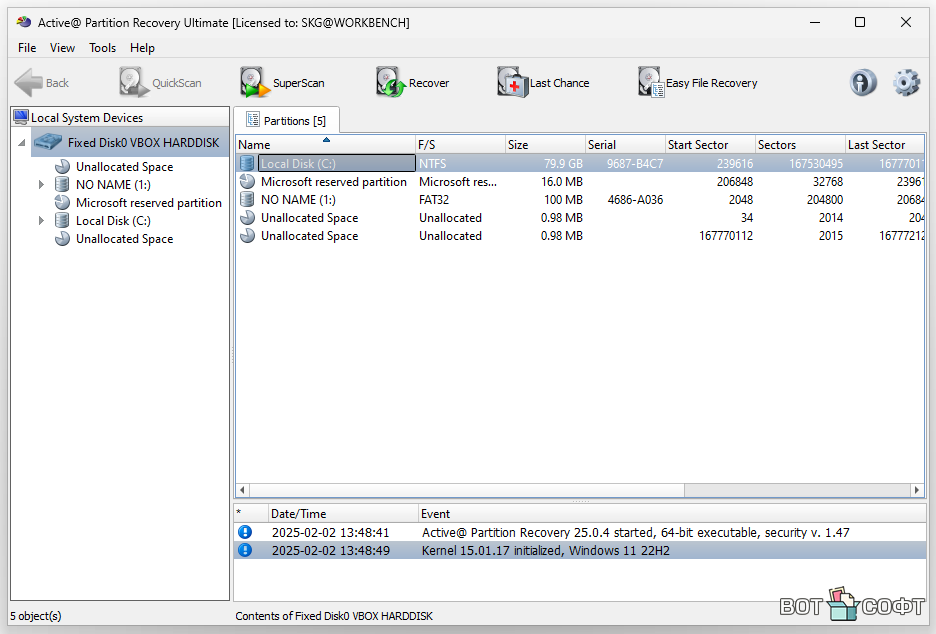Click the Date/Time log column header
The width and height of the screenshot is (936, 634).
343,513
